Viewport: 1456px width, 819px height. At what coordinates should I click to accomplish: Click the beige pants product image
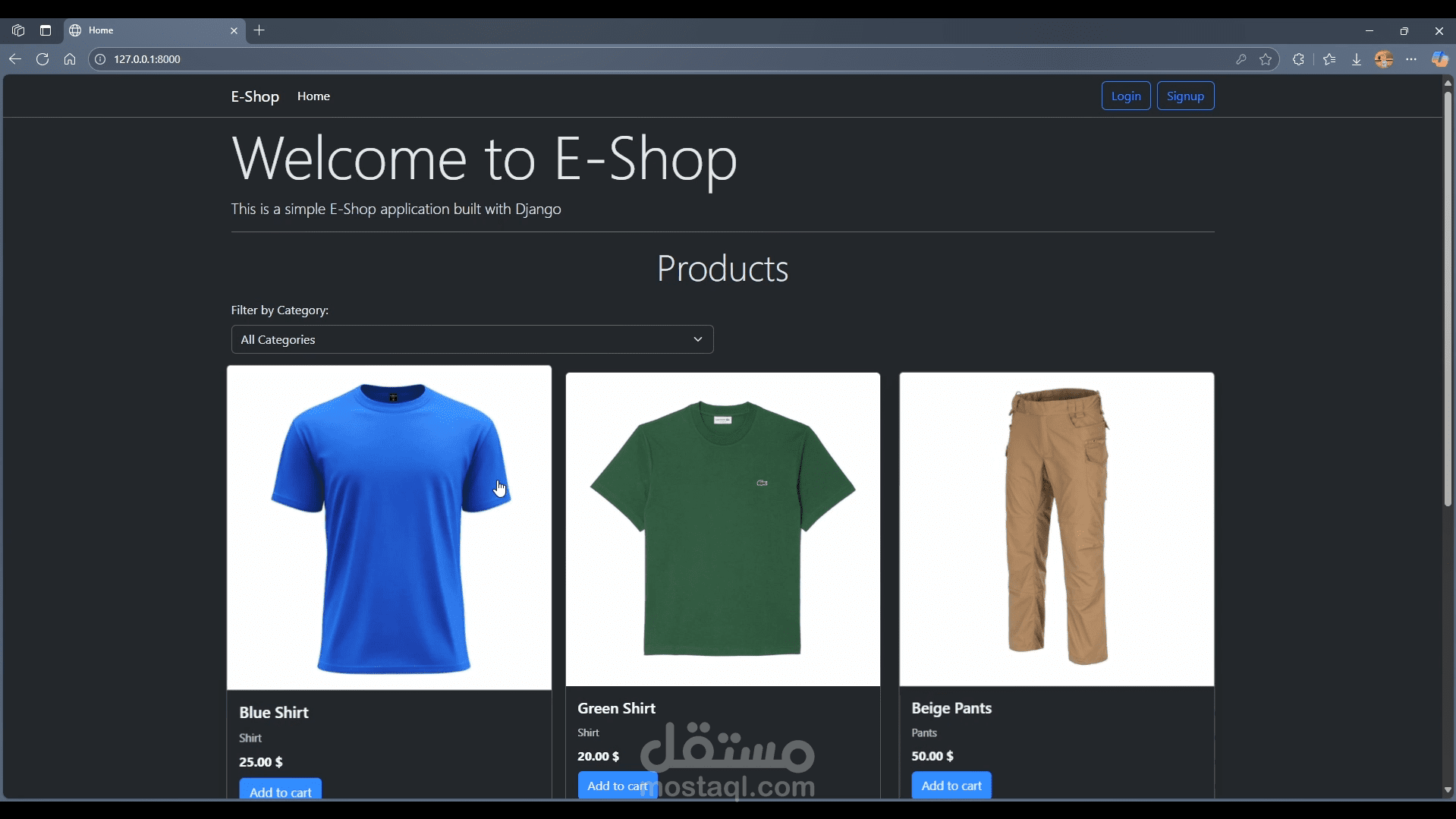point(1057,529)
